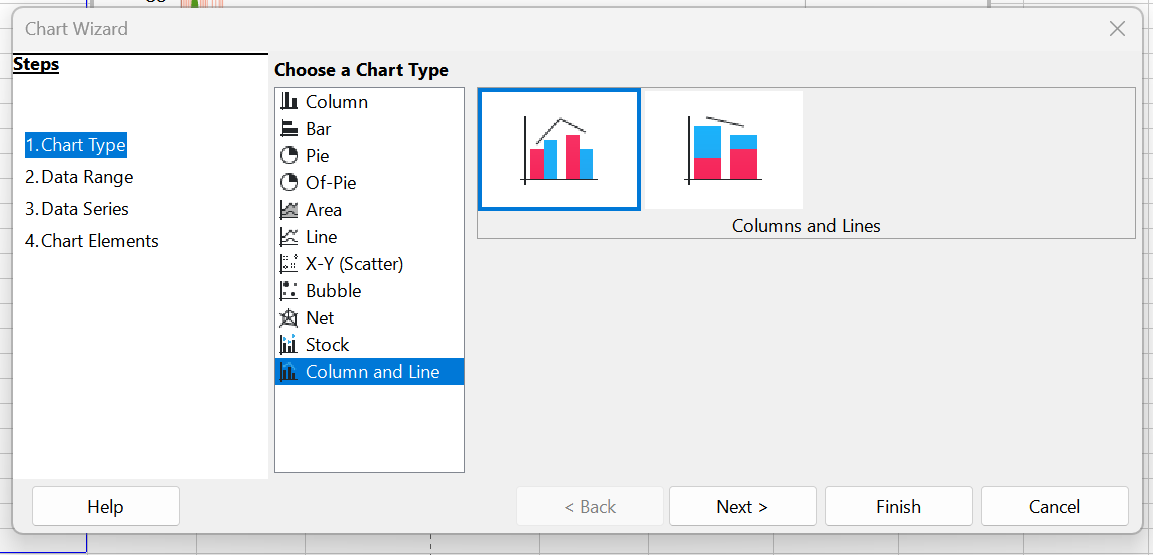The height and width of the screenshot is (555, 1153).
Task: Select the Stock chart icon
Action: click(x=289, y=345)
